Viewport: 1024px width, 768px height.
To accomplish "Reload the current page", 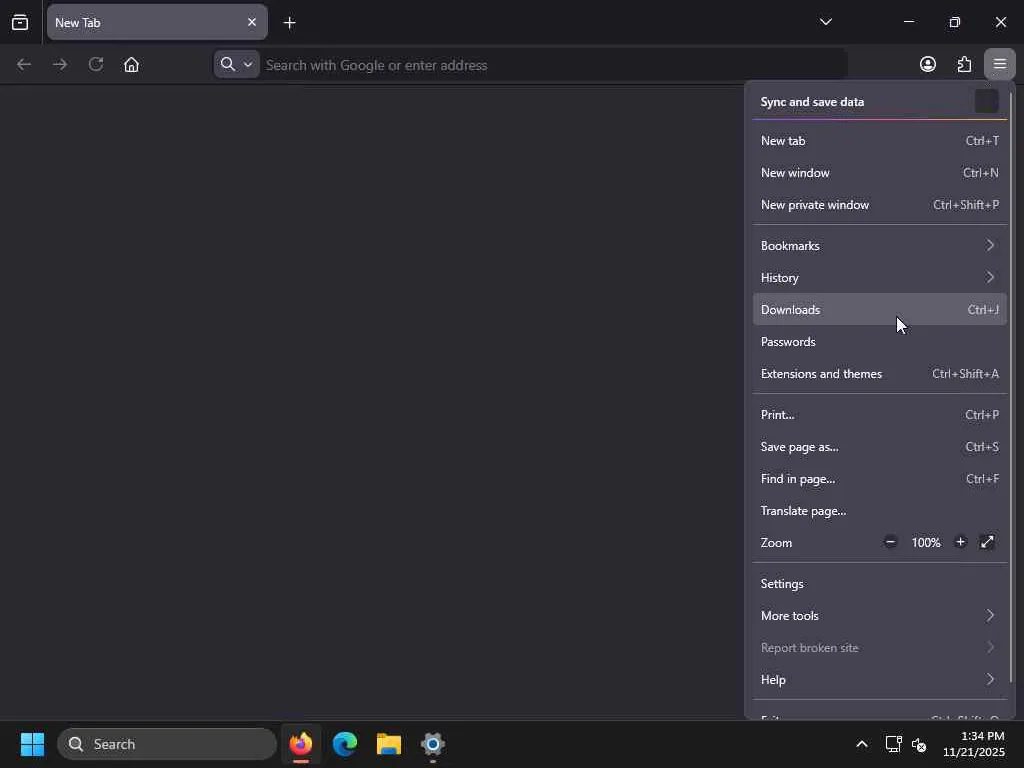I will [x=96, y=65].
